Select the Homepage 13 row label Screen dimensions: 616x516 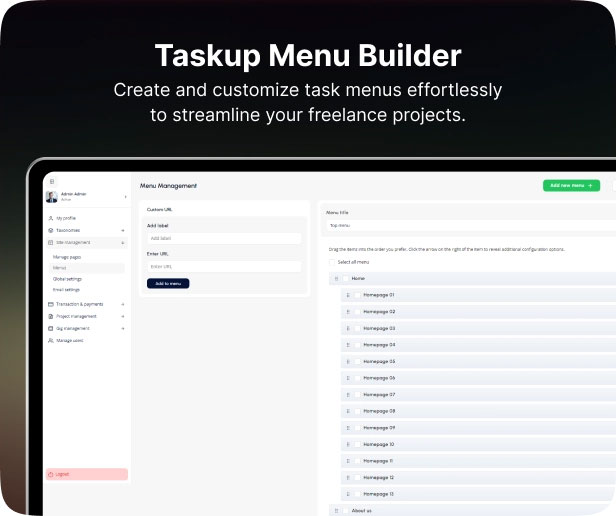click(x=379, y=494)
